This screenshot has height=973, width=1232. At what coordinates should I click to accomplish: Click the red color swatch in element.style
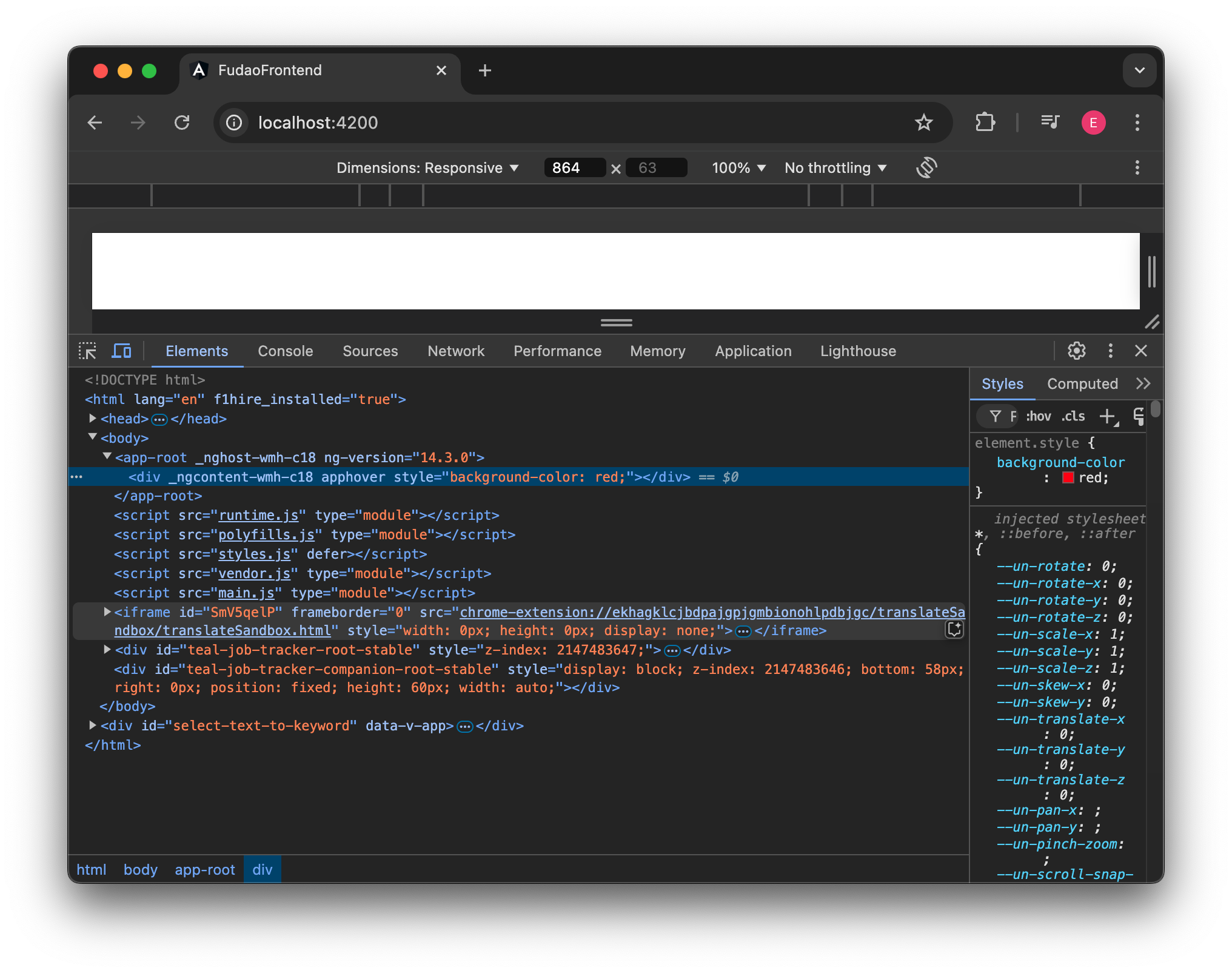click(1066, 477)
